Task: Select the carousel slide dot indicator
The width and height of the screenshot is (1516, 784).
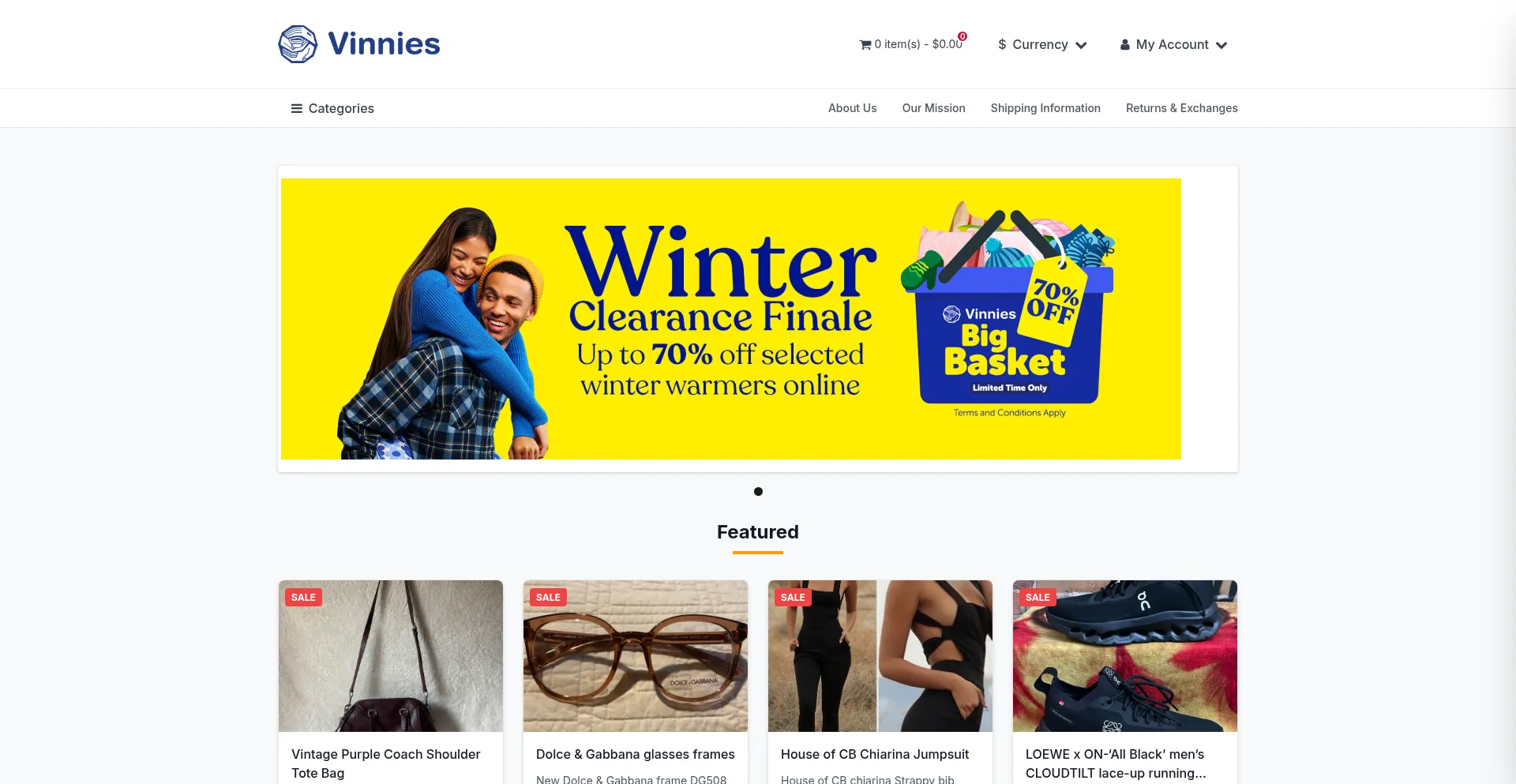Action: (x=758, y=492)
